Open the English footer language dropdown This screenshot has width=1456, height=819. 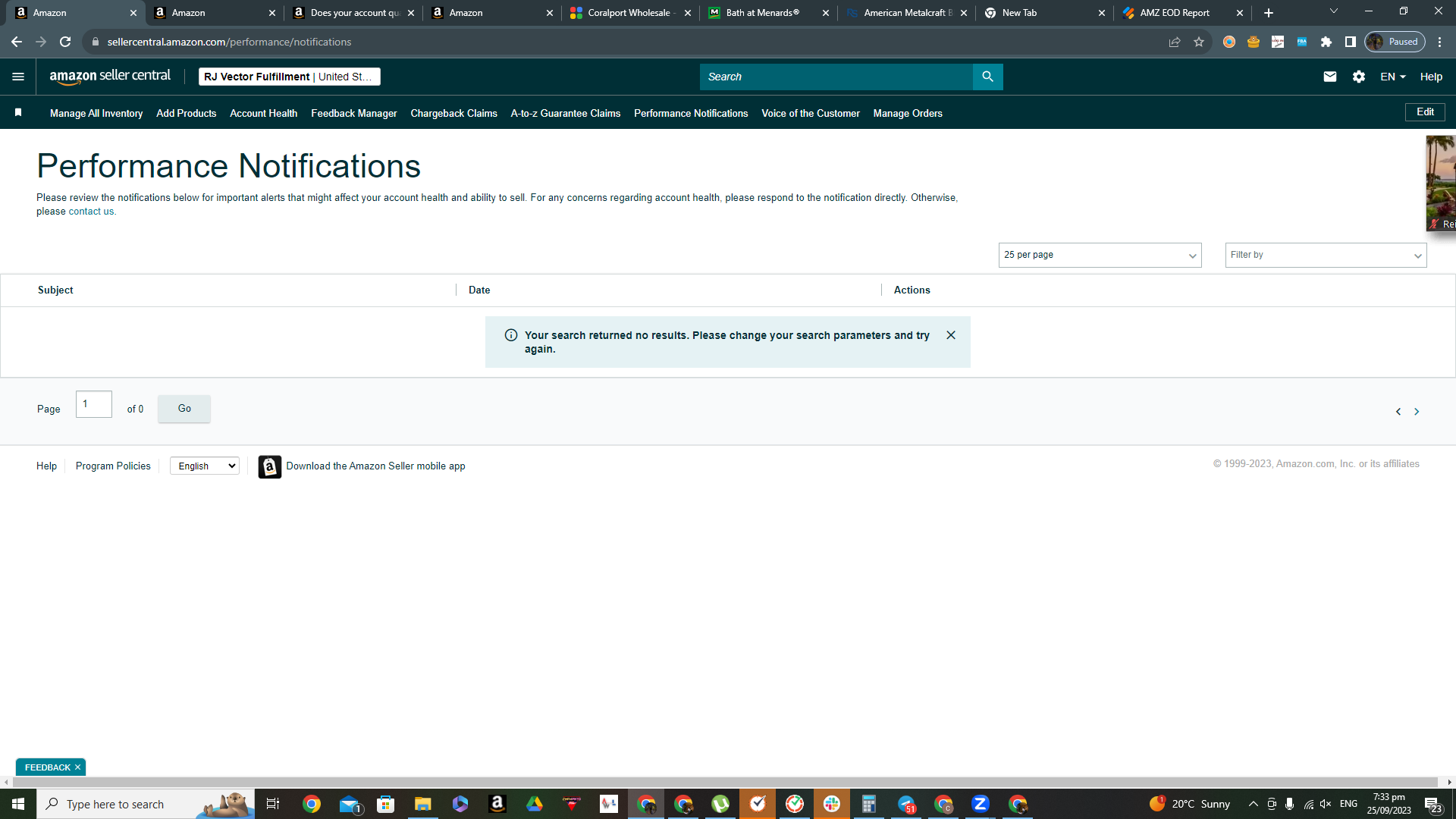click(205, 466)
